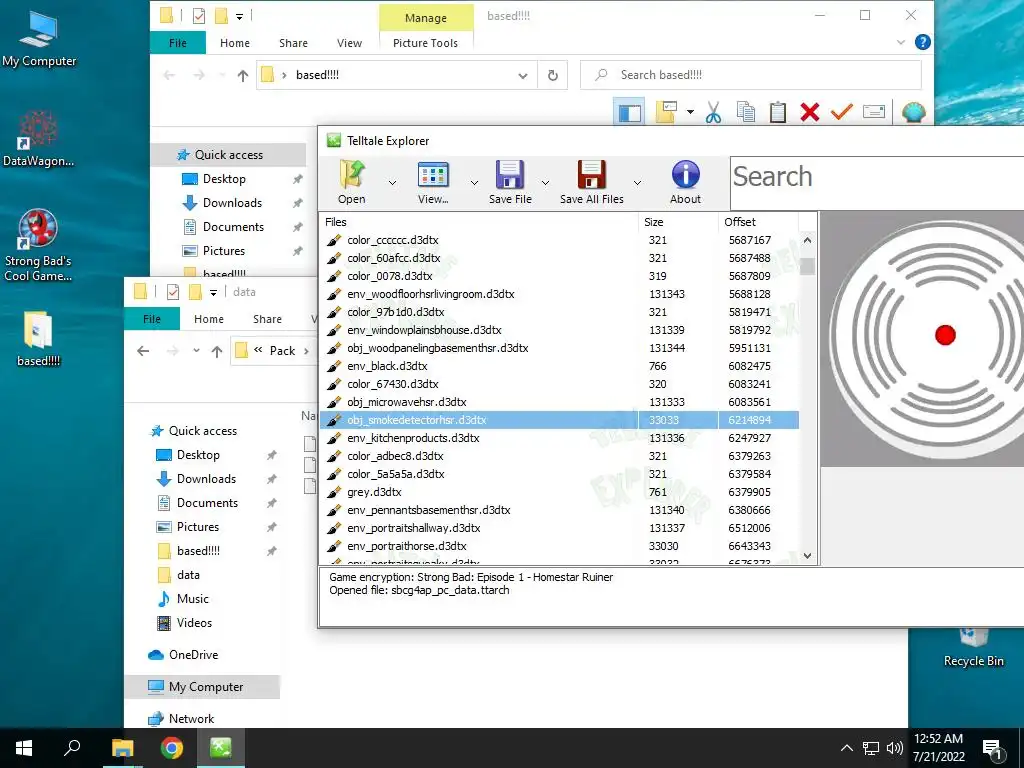Open the Recycle Bin desktop icon
This screenshot has height=768, width=1024.
point(973,647)
